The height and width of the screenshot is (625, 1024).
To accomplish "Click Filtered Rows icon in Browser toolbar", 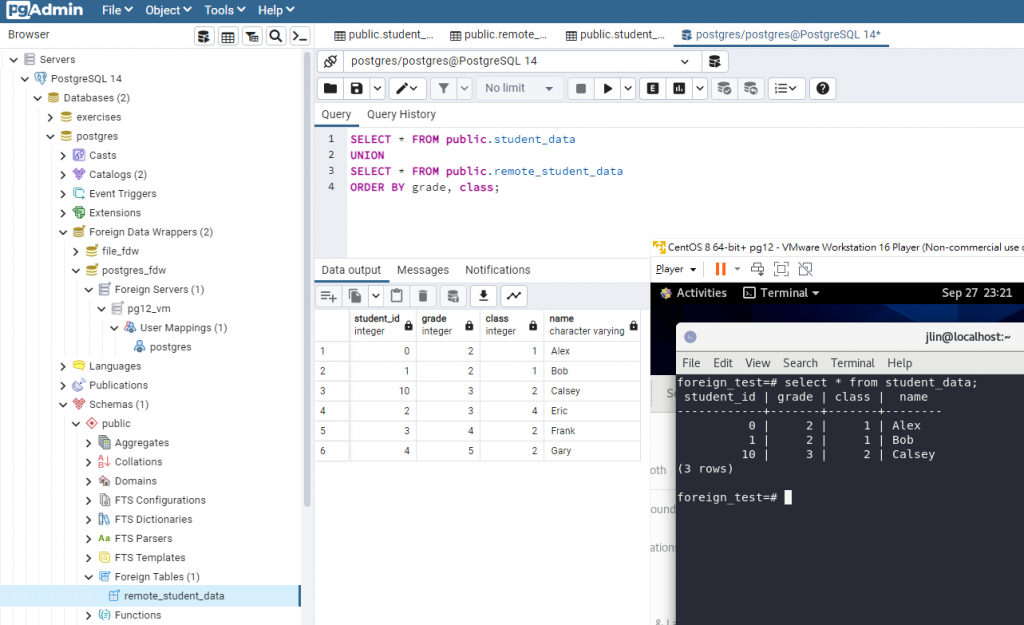I will (x=252, y=36).
